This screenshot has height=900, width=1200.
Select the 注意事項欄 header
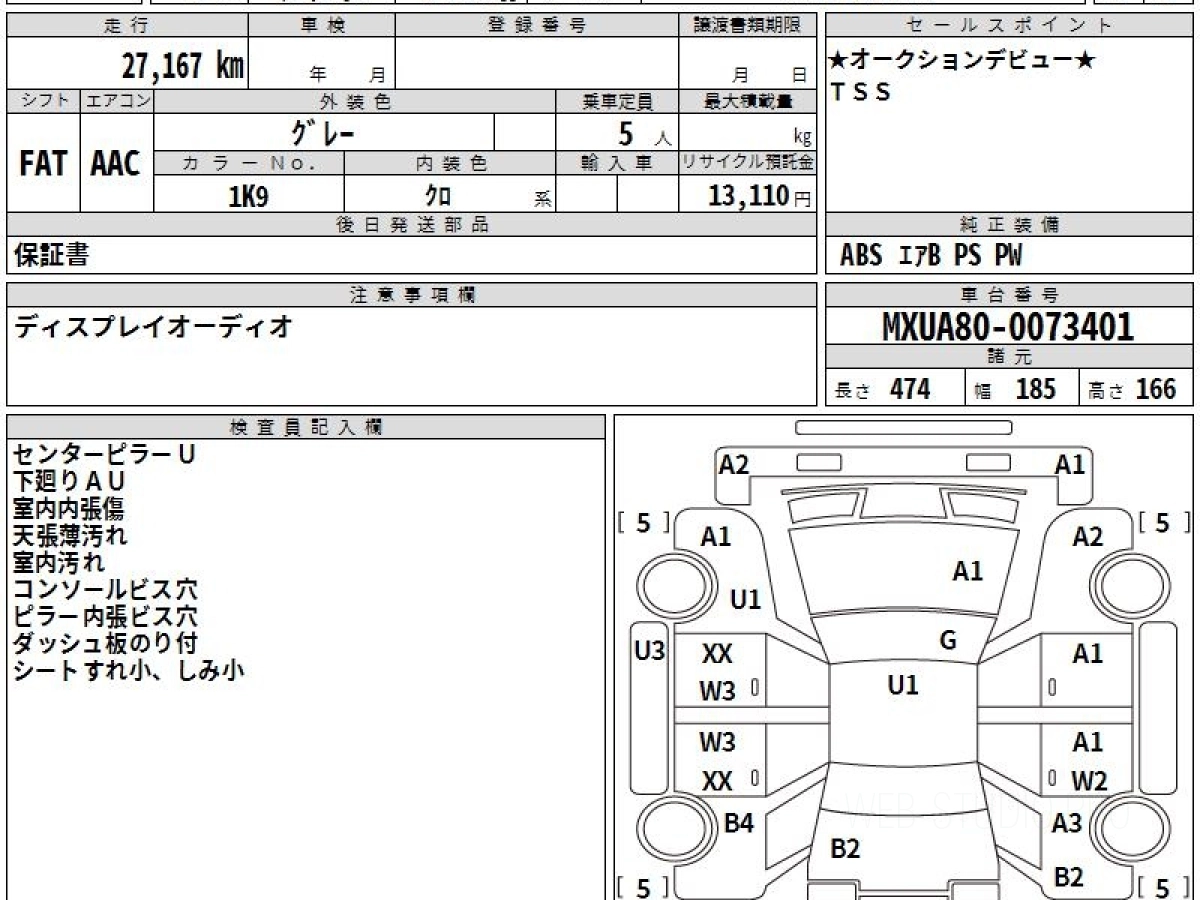click(x=412, y=295)
